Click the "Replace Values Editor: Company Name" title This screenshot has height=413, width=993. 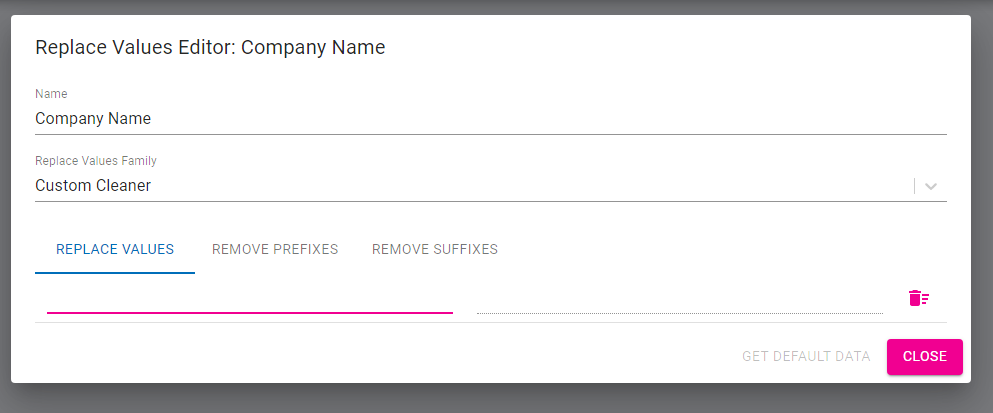point(210,47)
